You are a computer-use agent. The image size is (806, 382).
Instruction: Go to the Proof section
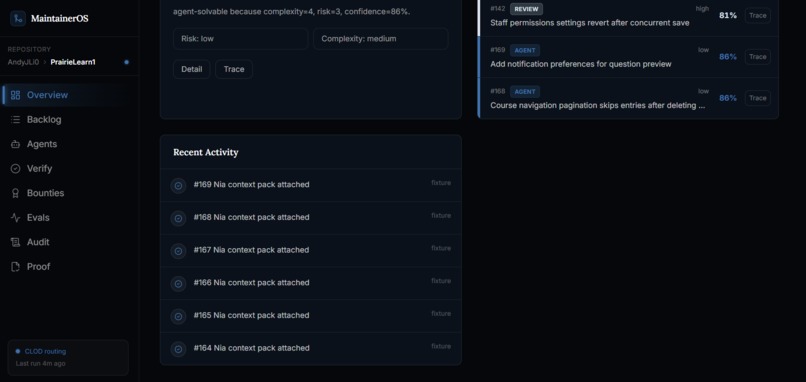(68, 266)
